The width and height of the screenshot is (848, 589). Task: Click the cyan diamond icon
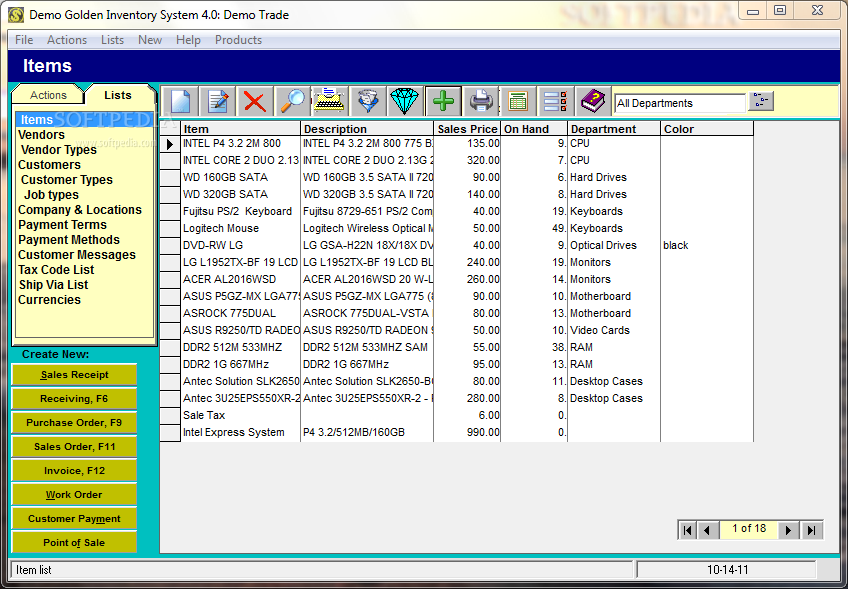[x=405, y=101]
